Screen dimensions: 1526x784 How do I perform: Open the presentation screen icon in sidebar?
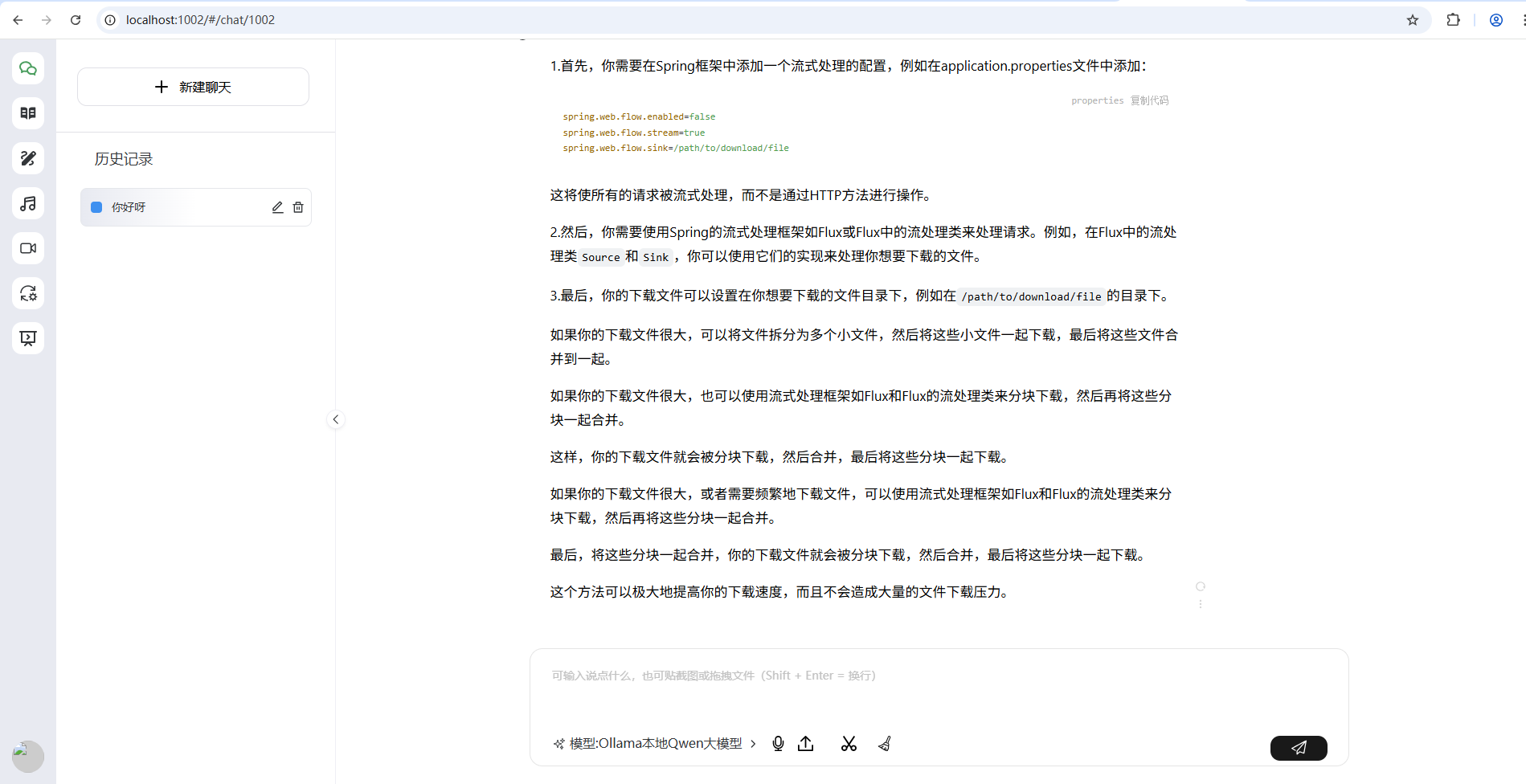28,338
